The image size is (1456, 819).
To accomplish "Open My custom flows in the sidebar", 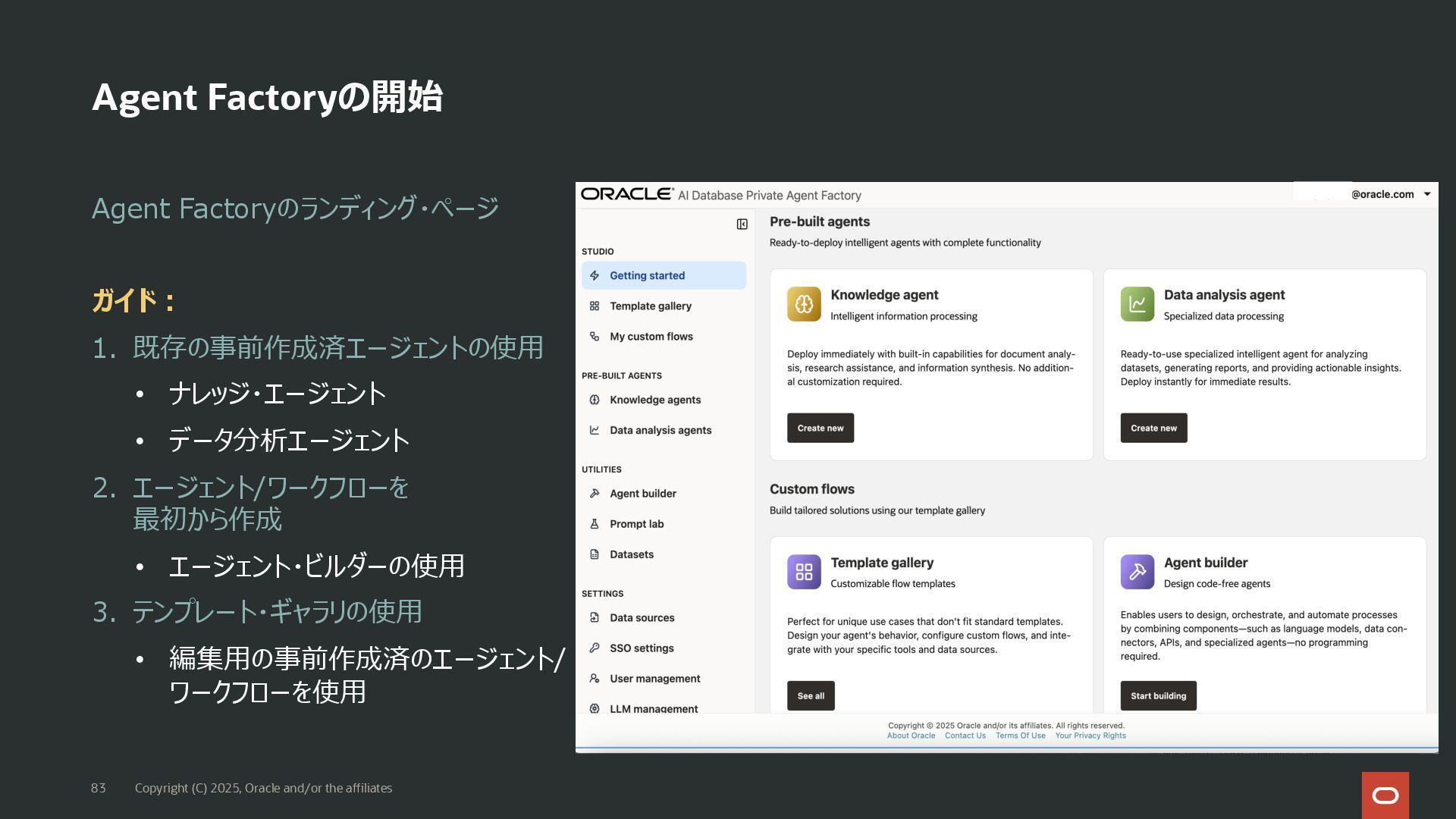I will coord(651,336).
